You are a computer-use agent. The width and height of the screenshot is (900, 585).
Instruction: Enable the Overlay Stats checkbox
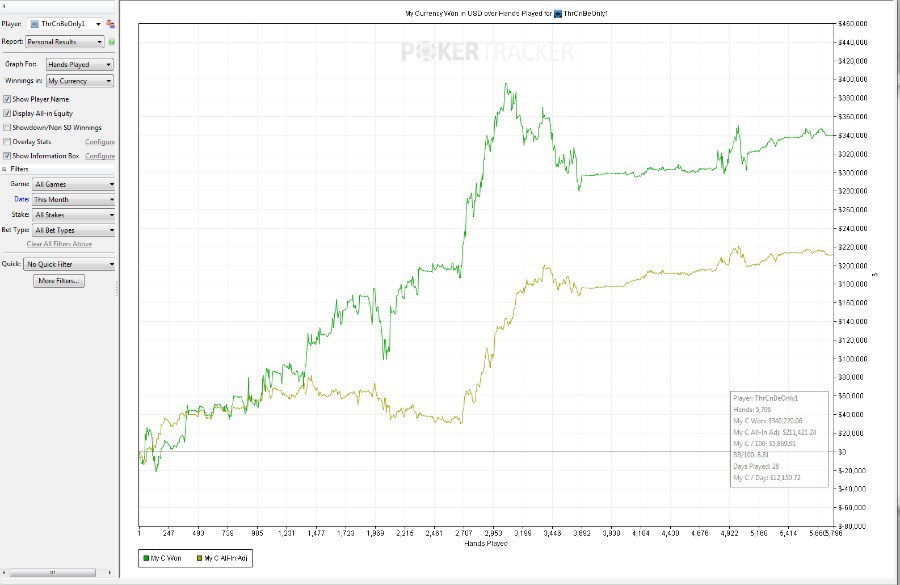click(7, 142)
